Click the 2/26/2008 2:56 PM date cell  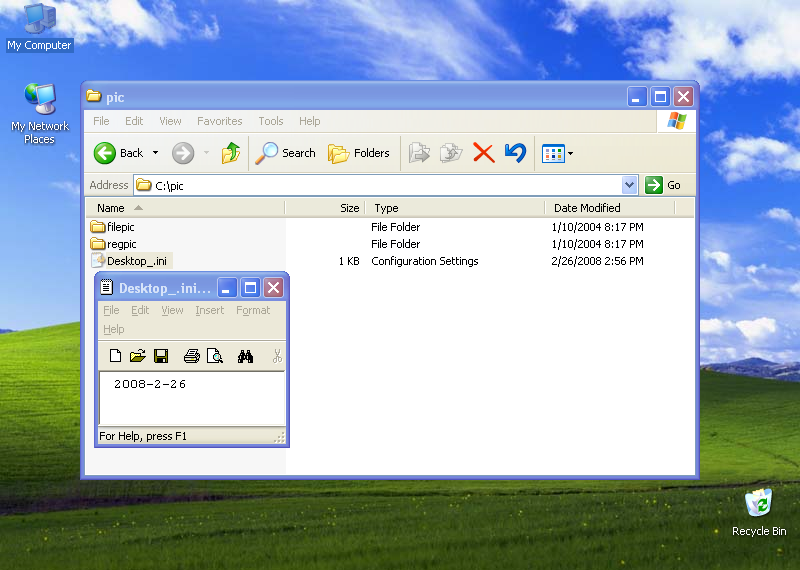597,261
